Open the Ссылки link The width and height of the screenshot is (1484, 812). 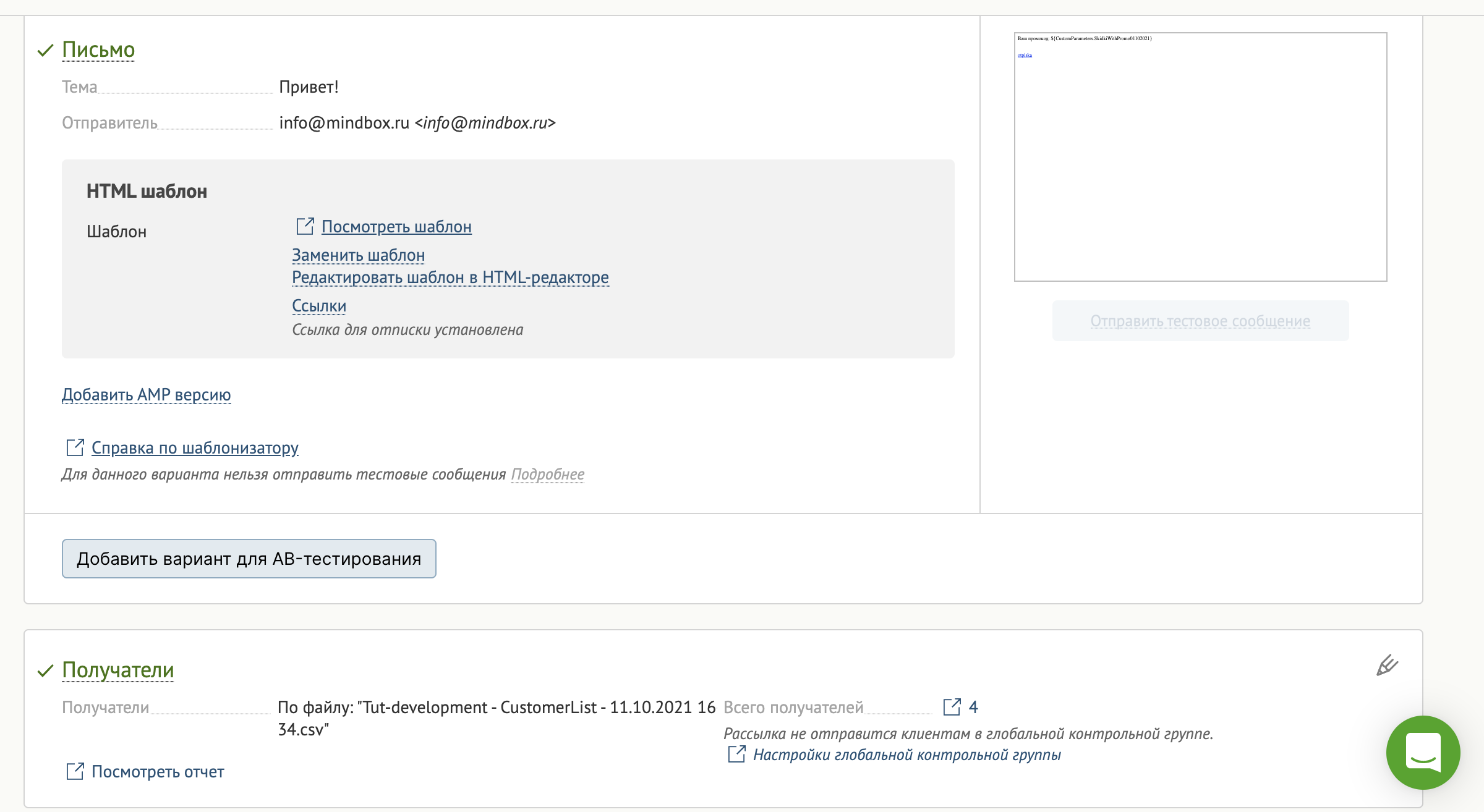[x=319, y=306]
